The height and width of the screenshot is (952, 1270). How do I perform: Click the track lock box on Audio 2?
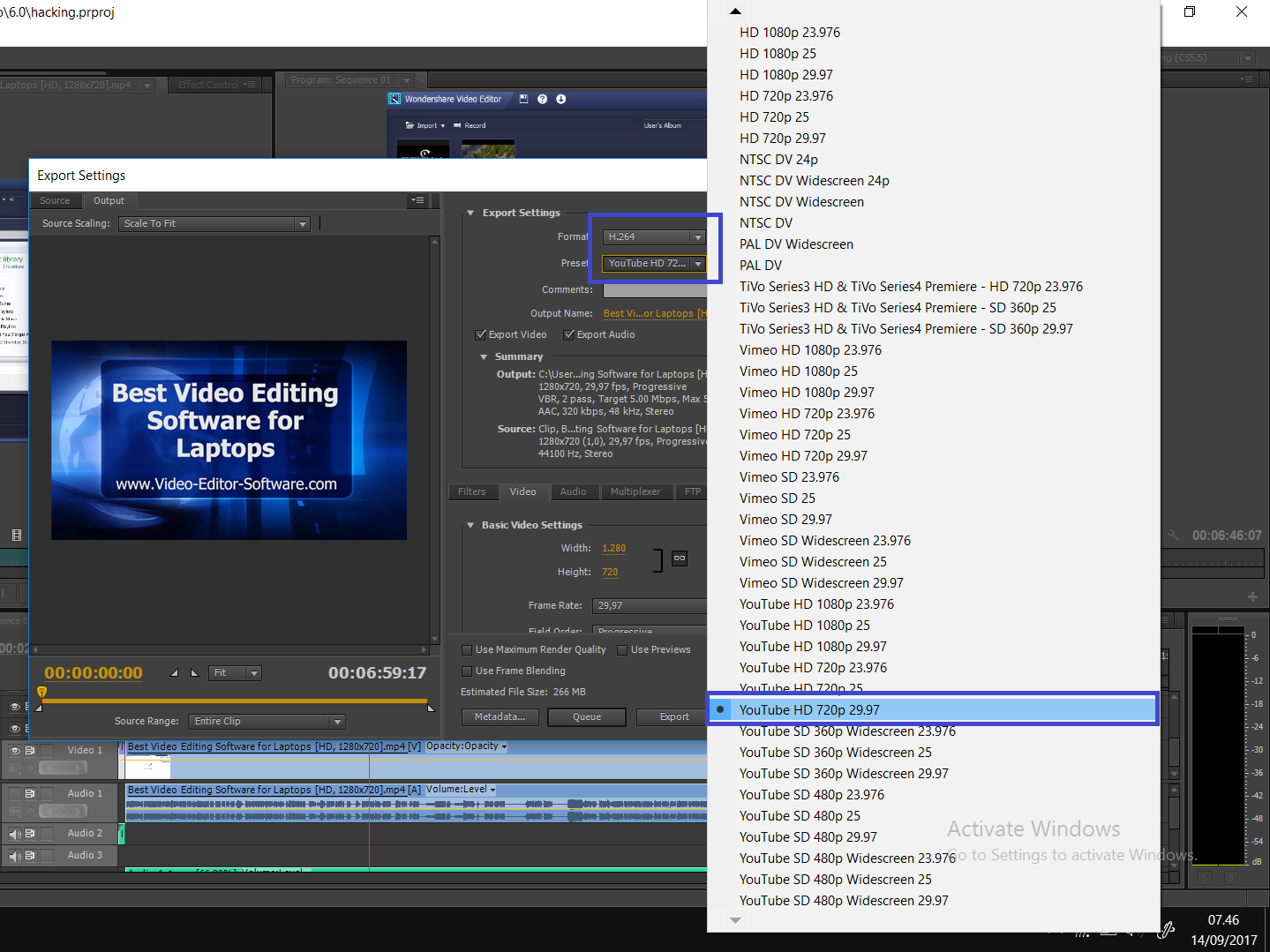click(x=47, y=834)
